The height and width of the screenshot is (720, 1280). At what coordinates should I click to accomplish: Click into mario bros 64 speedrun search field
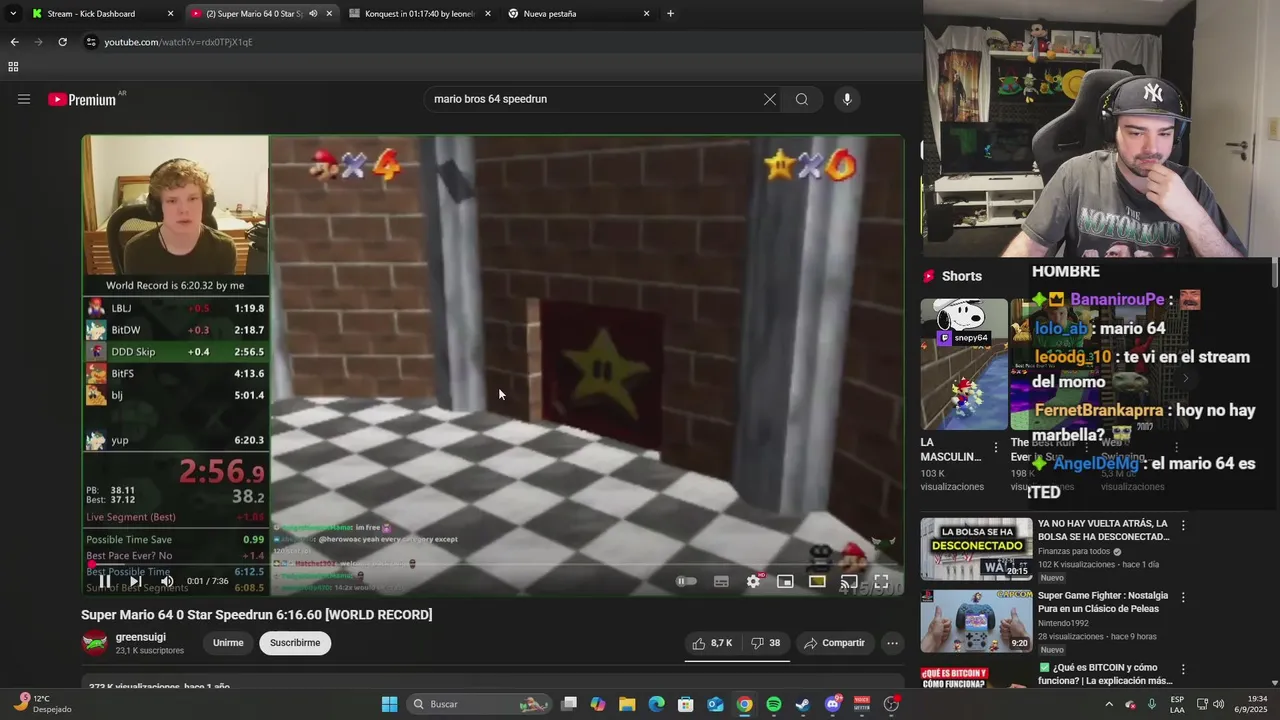(594, 99)
